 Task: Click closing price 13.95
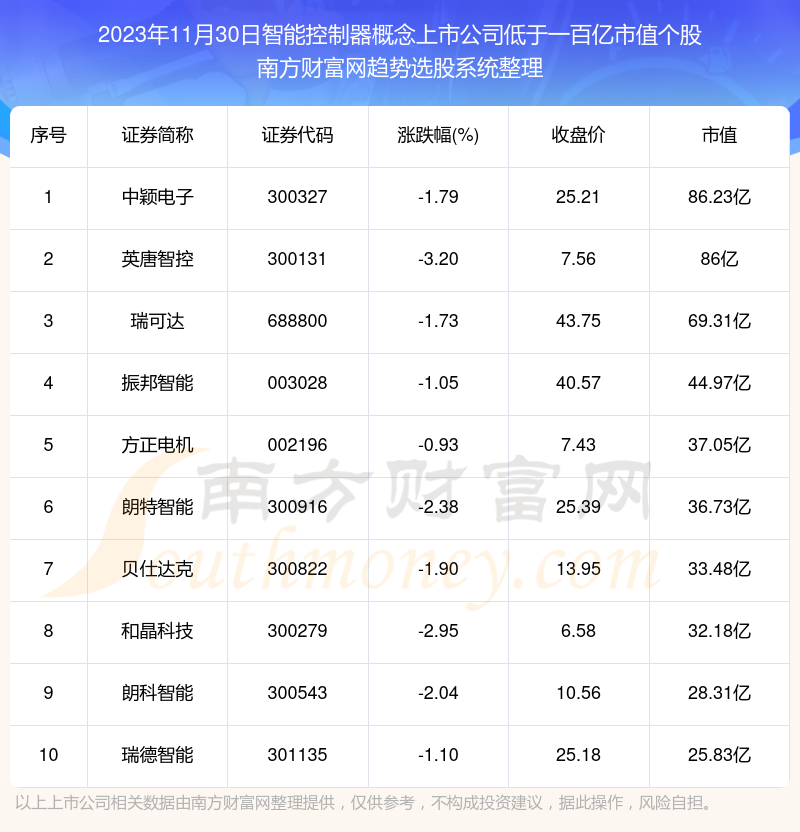tap(578, 570)
